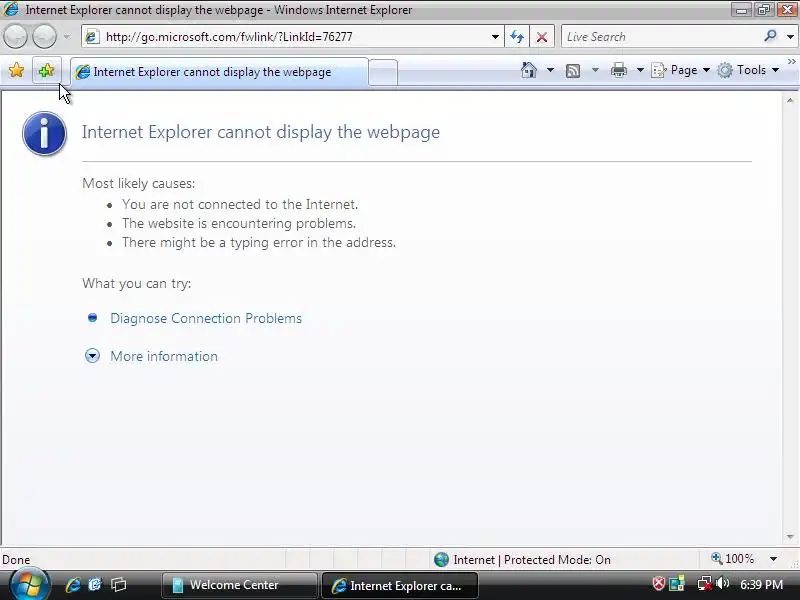Click 'You are not connected to the Internet.'

[240, 204]
